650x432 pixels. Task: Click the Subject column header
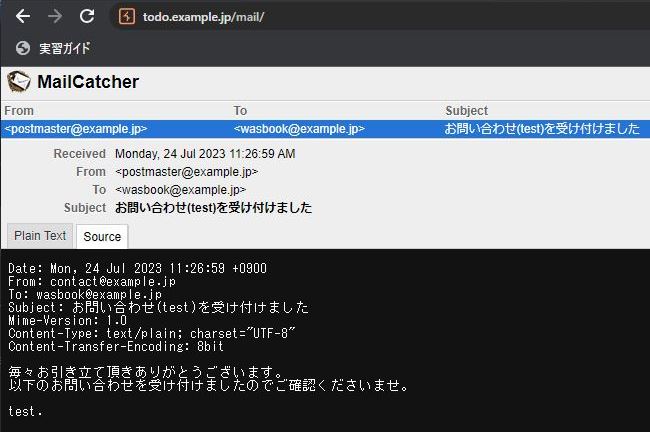(466, 111)
